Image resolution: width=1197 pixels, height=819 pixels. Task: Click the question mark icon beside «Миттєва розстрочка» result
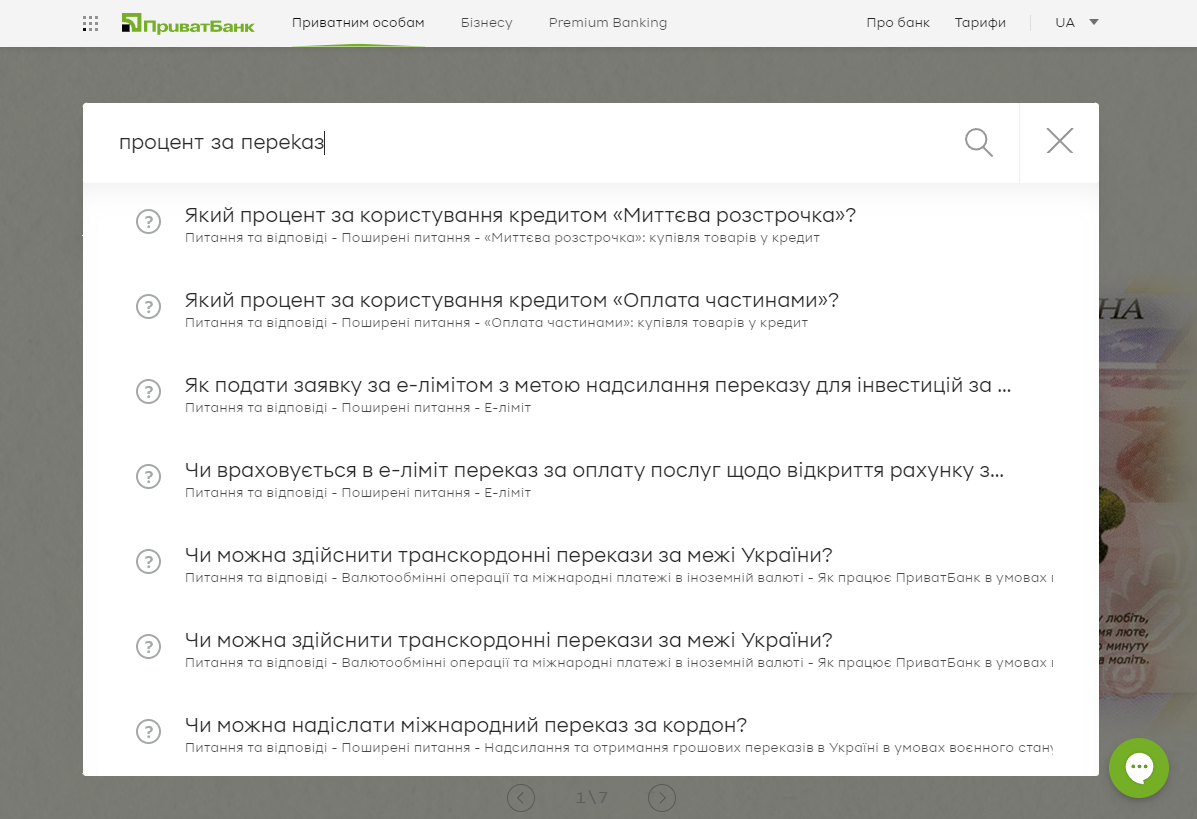pyautogui.click(x=148, y=222)
